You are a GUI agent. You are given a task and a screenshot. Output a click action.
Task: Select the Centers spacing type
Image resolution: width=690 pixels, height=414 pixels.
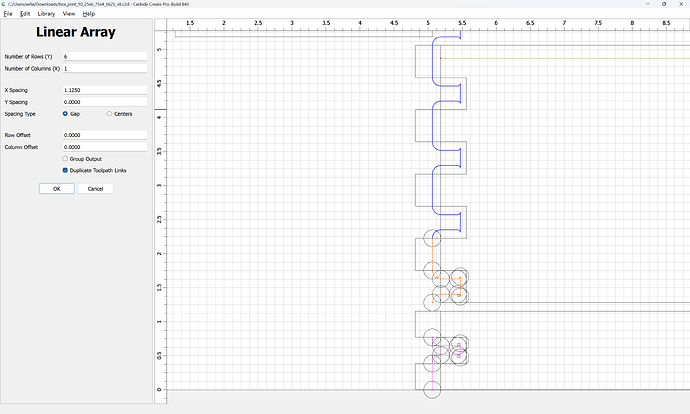pyautogui.click(x=109, y=114)
